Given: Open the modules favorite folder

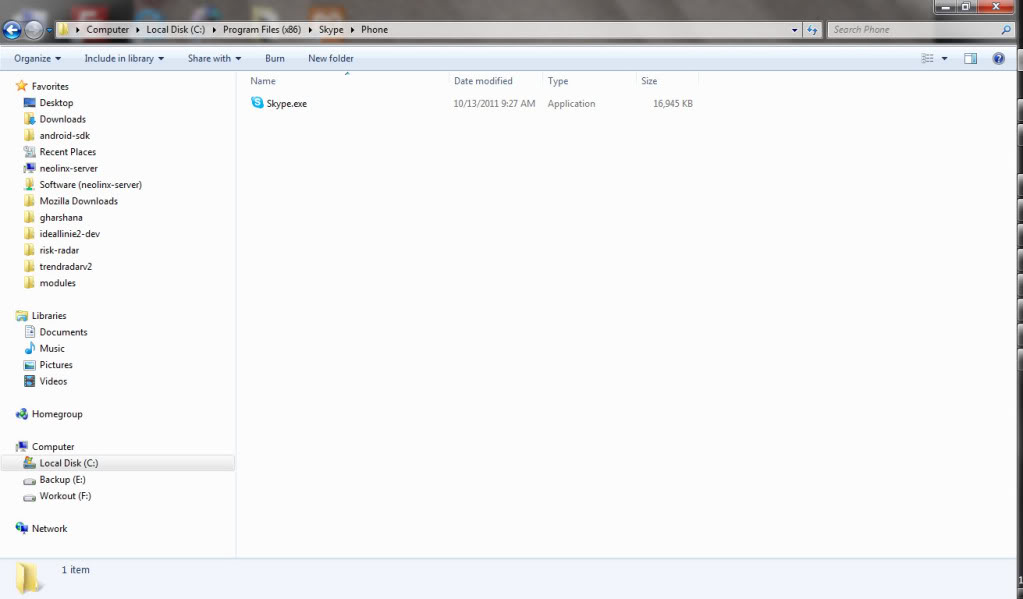Looking at the screenshot, I should 57,283.
